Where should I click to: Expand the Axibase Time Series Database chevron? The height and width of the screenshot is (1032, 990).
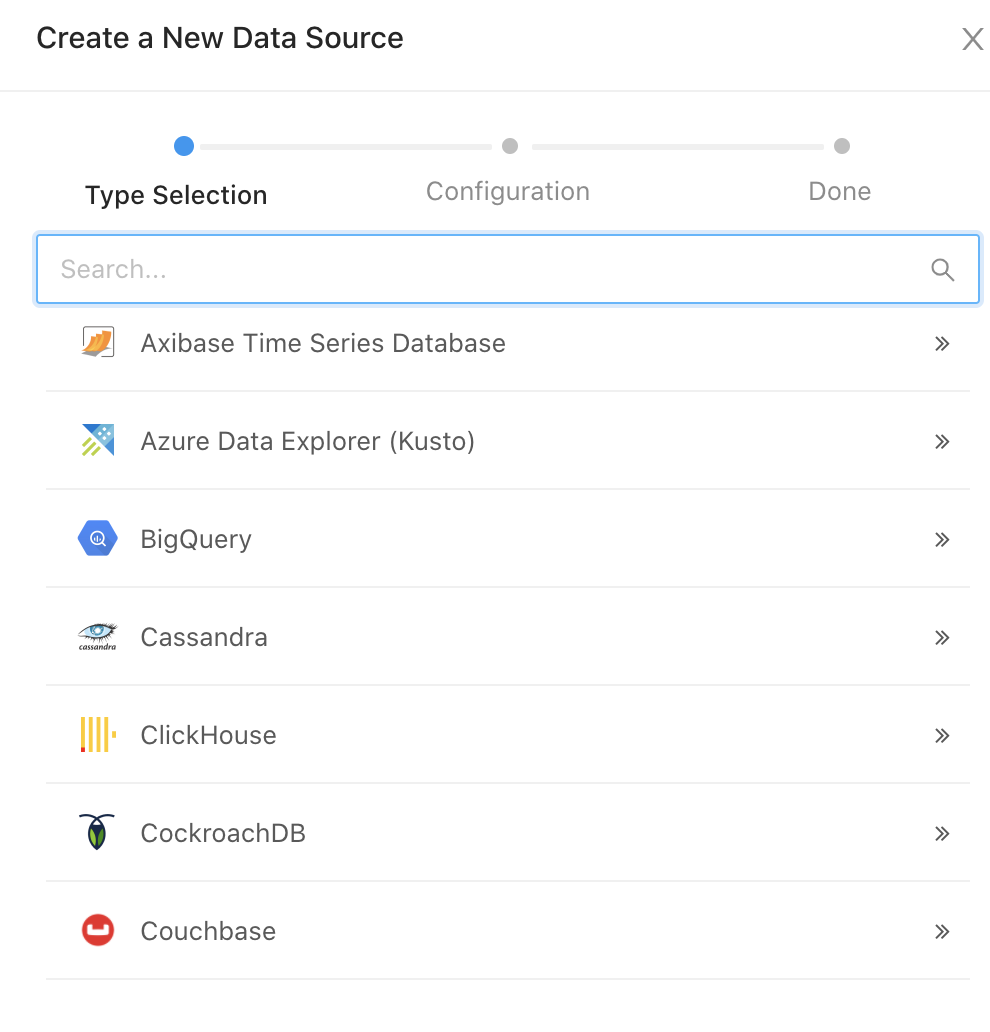941,344
